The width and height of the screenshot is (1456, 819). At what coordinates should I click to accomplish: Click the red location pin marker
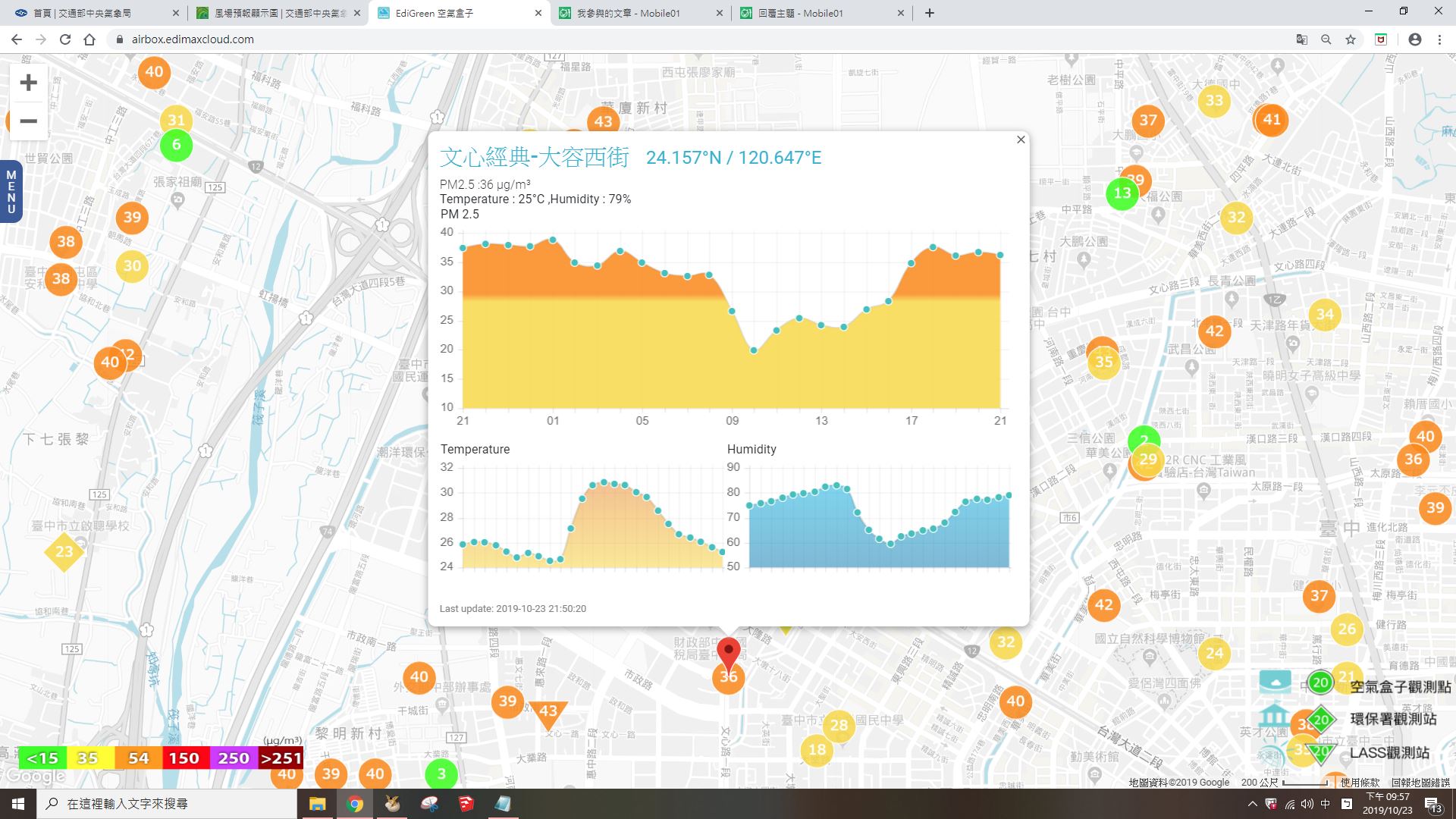pyautogui.click(x=729, y=654)
